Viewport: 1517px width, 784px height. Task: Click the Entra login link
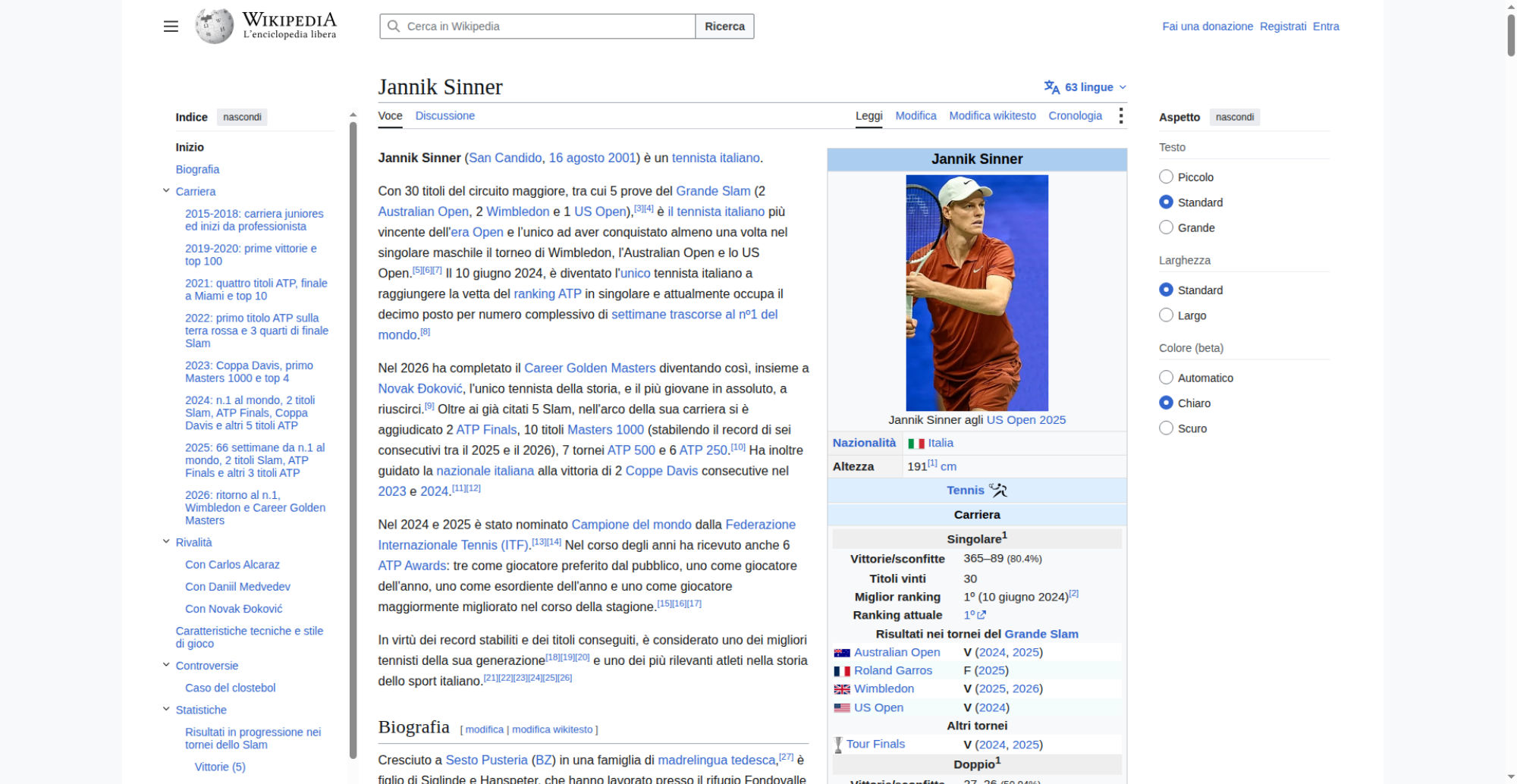[x=1326, y=27]
